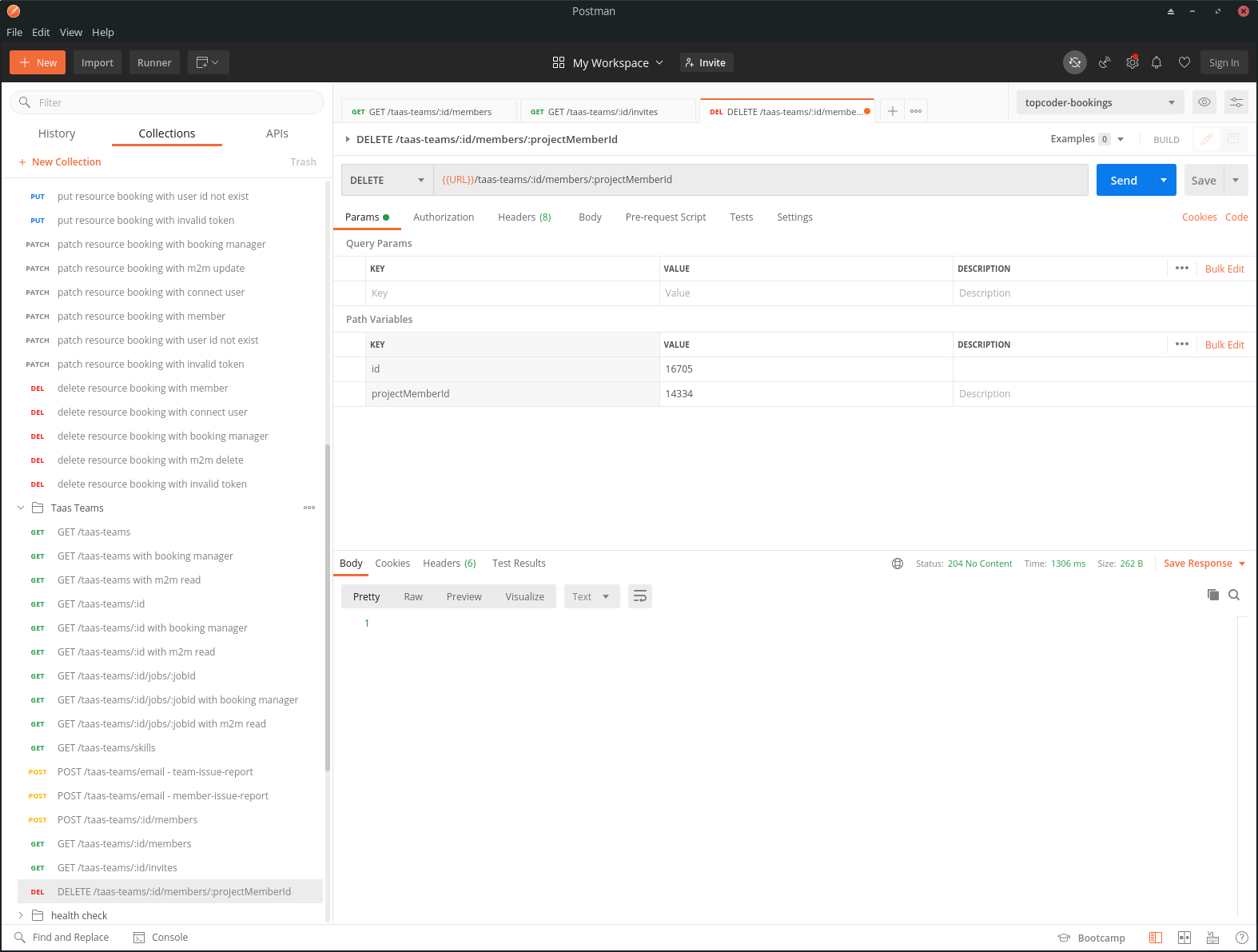Click the Send button
Image resolution: width=1258 pixels, height=952 pixels.
(1124, 180)
